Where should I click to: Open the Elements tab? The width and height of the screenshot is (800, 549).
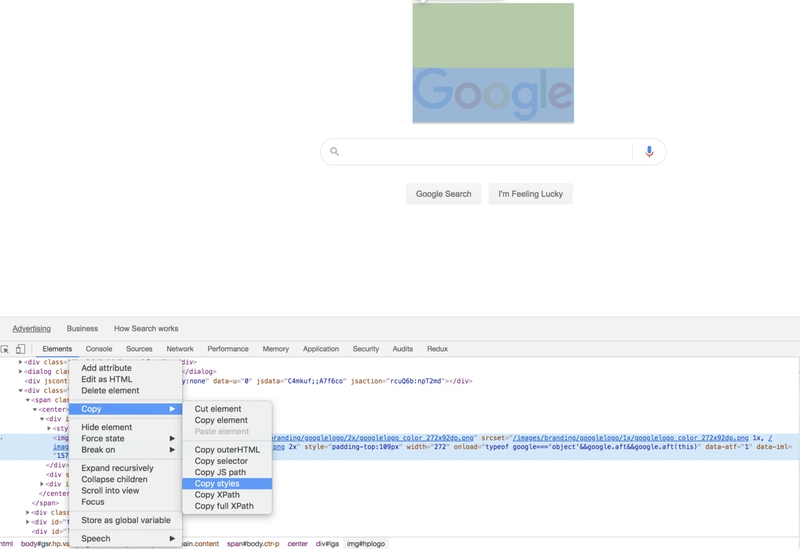pyautogui.click(x=57, y=349)
